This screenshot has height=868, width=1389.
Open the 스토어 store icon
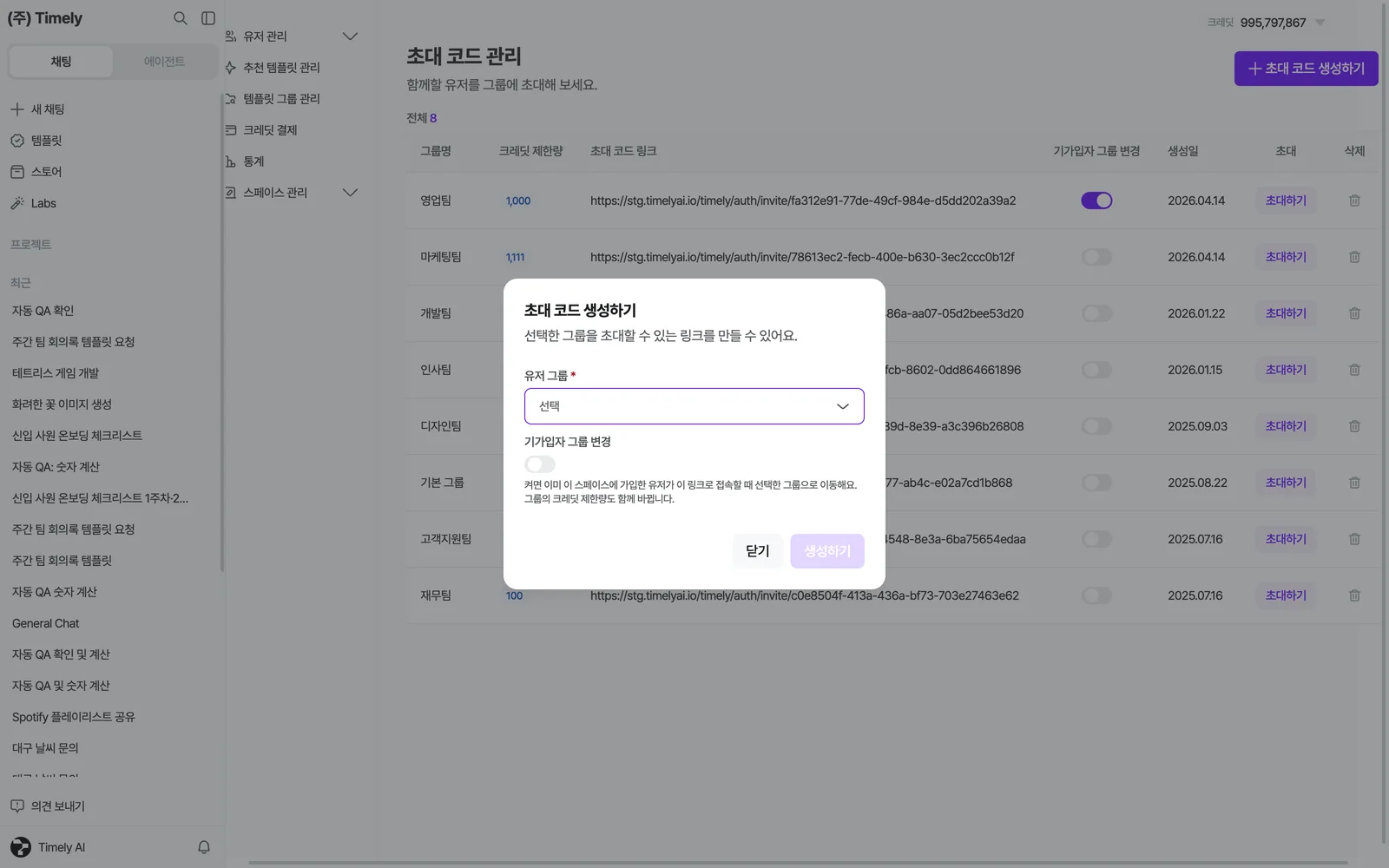pyautogui.click(x=17, y=172)
